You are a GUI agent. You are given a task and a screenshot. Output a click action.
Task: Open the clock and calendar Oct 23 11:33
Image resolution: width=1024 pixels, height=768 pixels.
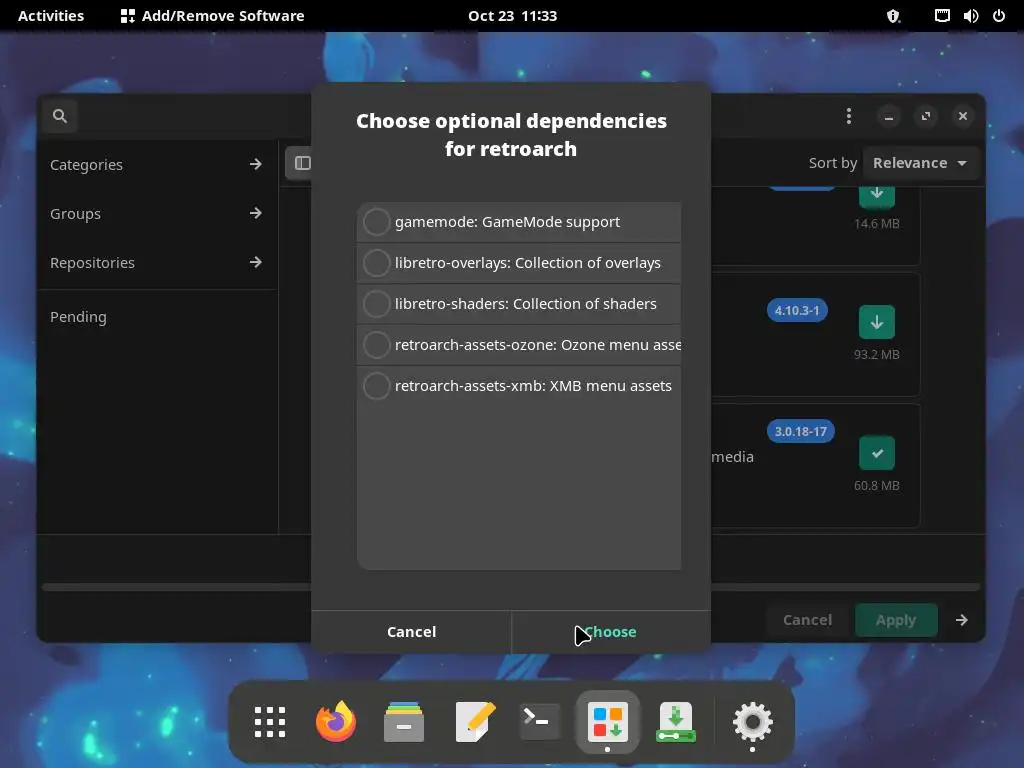513,16
